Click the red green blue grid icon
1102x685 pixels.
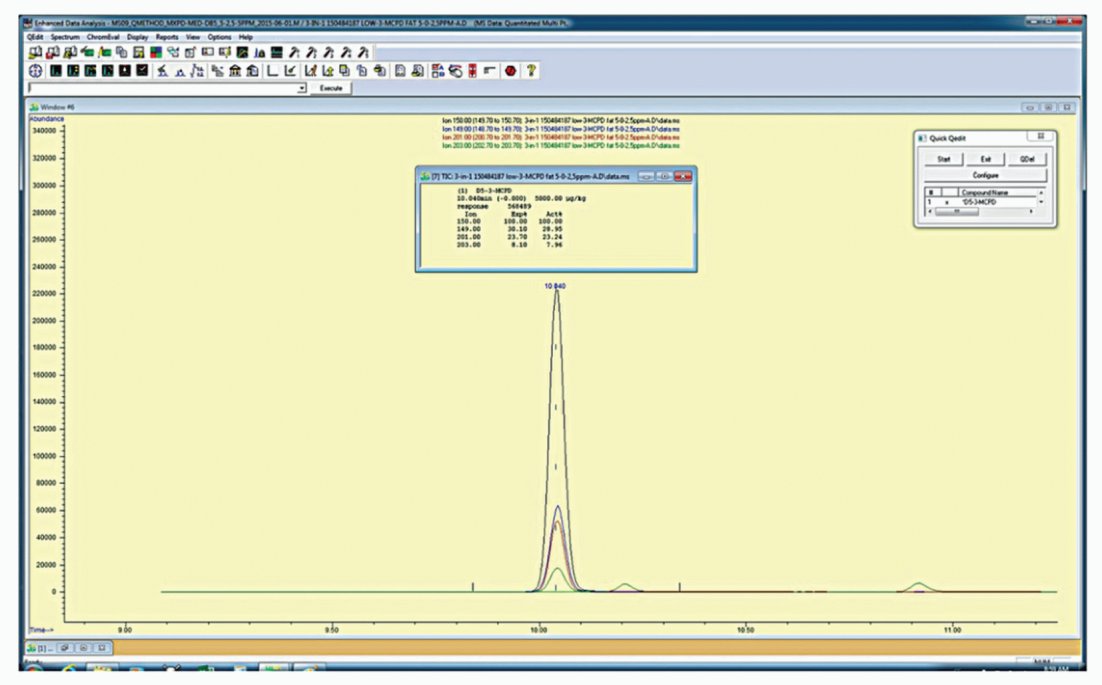tap(155, 52)
